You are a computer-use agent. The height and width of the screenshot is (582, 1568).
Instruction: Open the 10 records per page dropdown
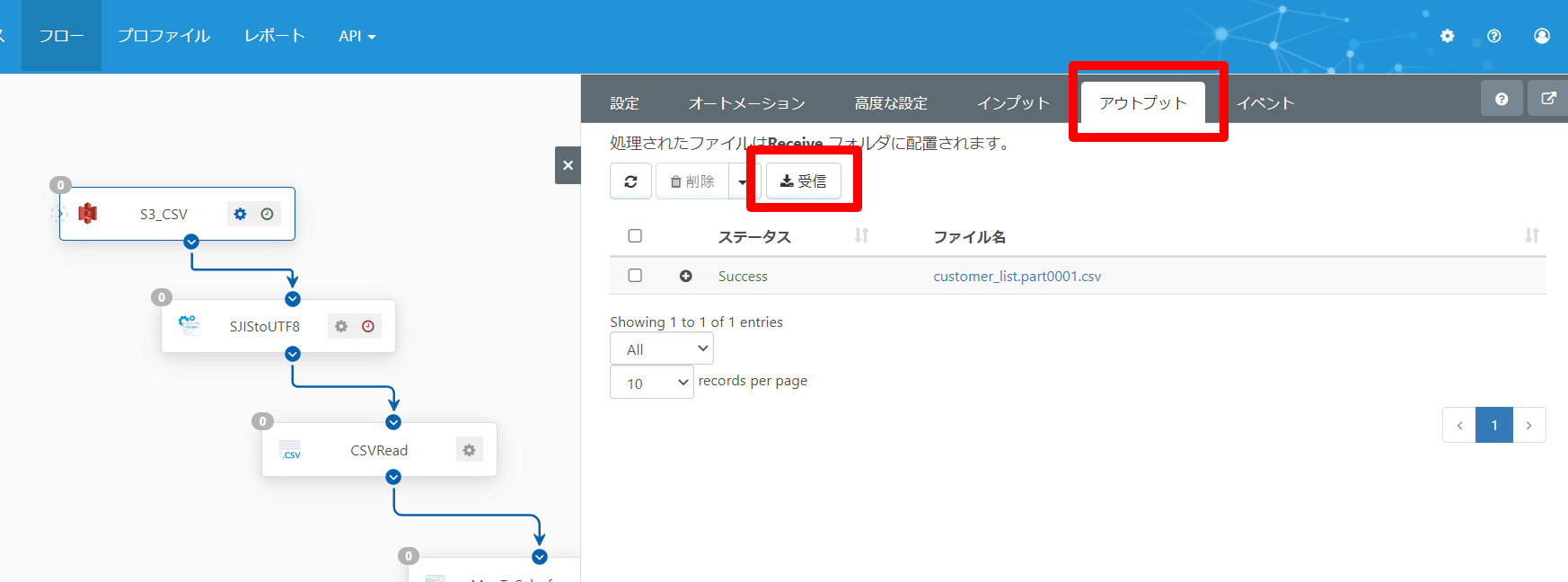click(x=652, y=383)
